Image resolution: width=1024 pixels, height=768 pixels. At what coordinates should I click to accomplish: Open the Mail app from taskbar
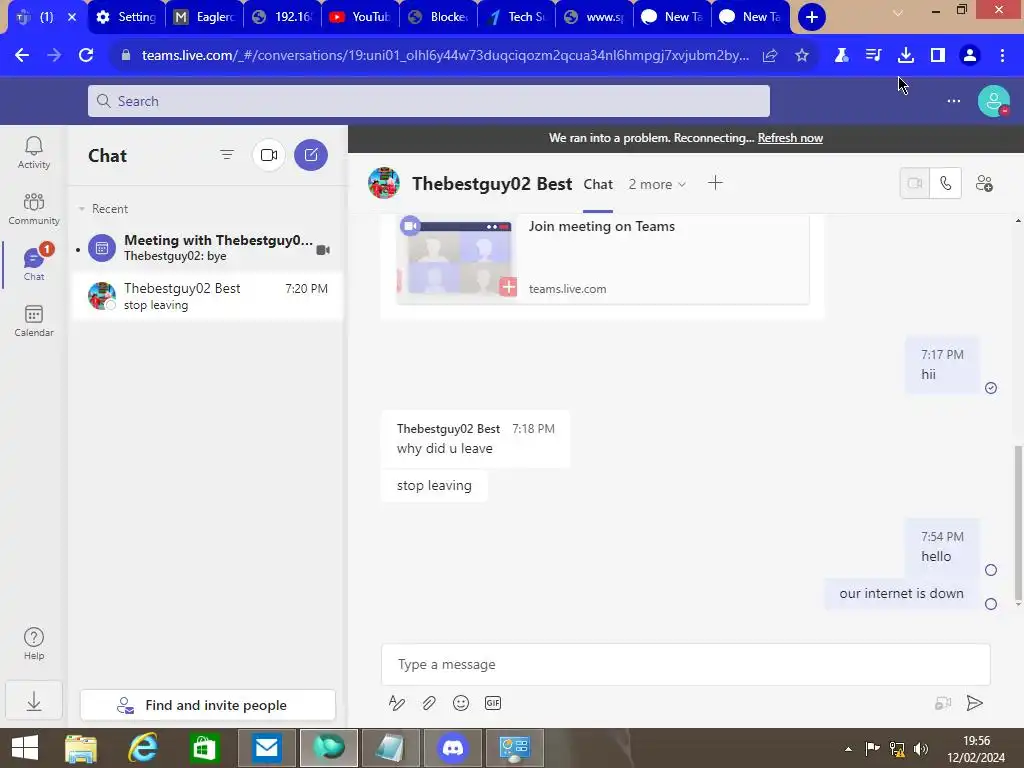tap(266, 748)
